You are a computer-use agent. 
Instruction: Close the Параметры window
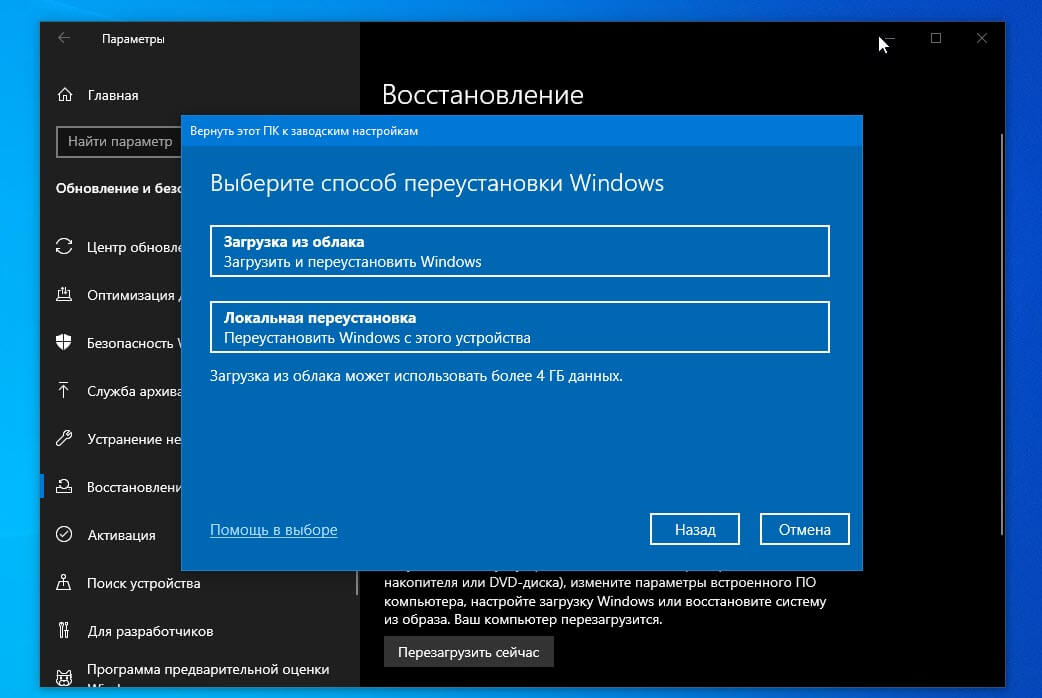point(982,39)
